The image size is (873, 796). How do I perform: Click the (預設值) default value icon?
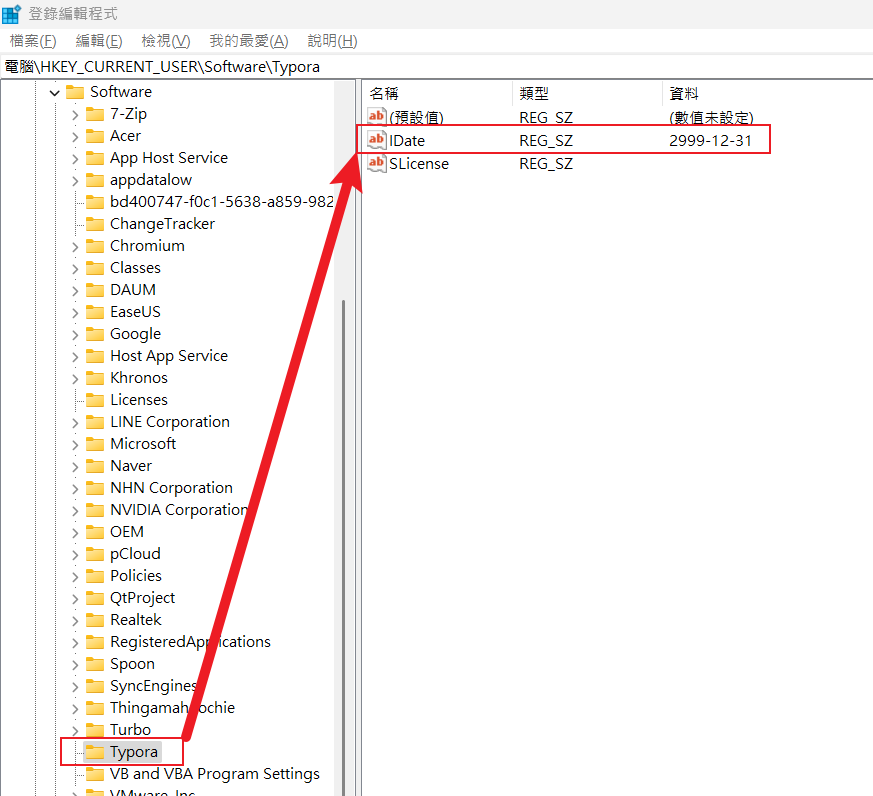tap(376, 117)
